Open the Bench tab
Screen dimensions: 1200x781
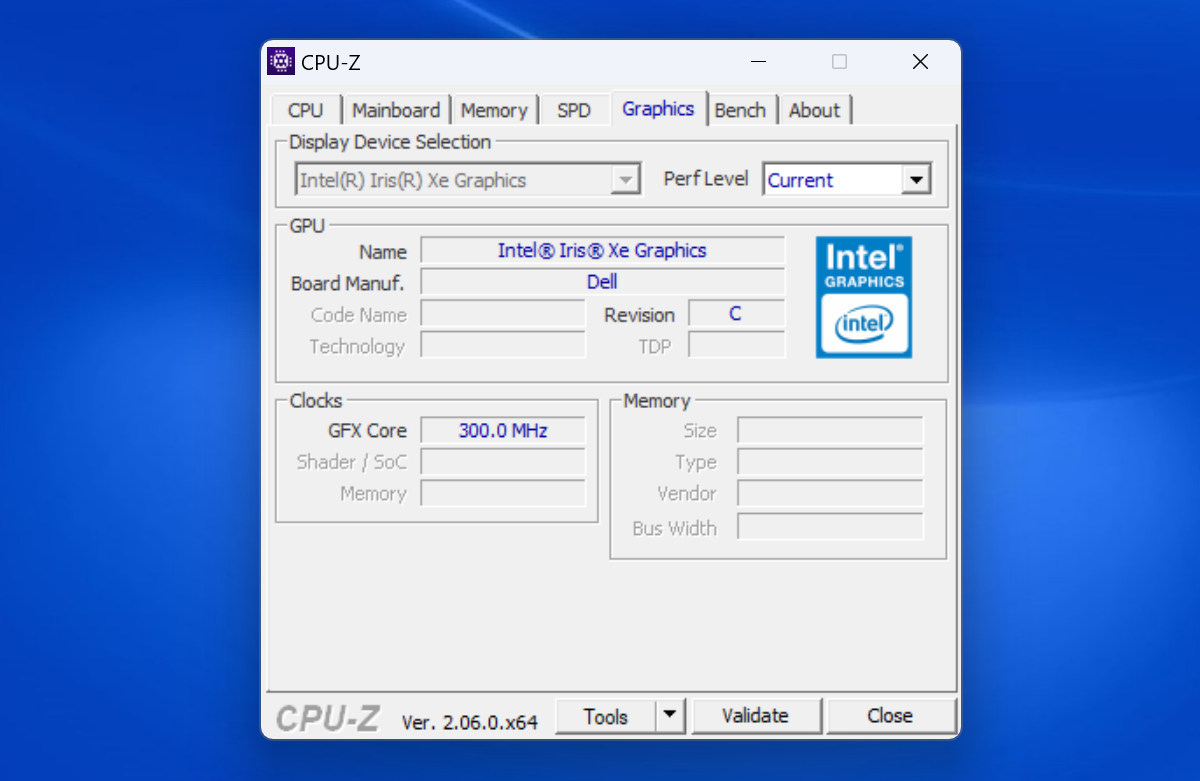740,110
